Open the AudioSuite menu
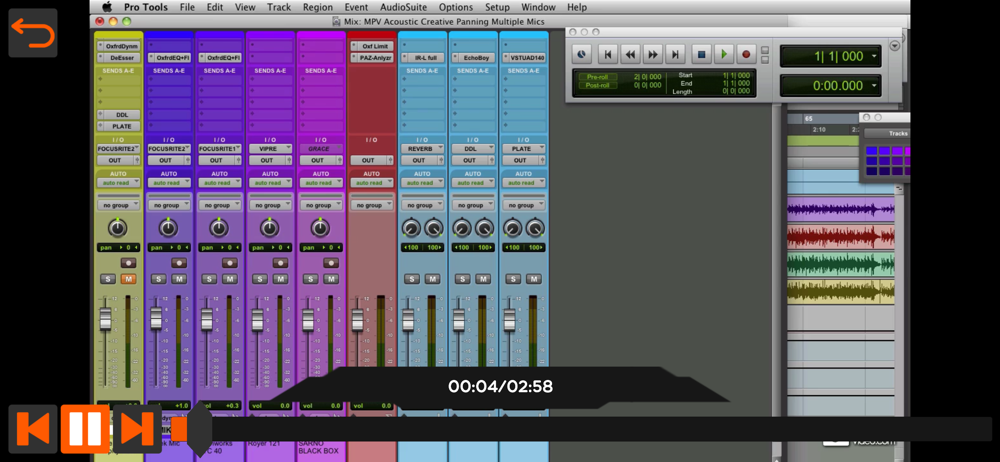1000x462 pixels. point(404,7)
